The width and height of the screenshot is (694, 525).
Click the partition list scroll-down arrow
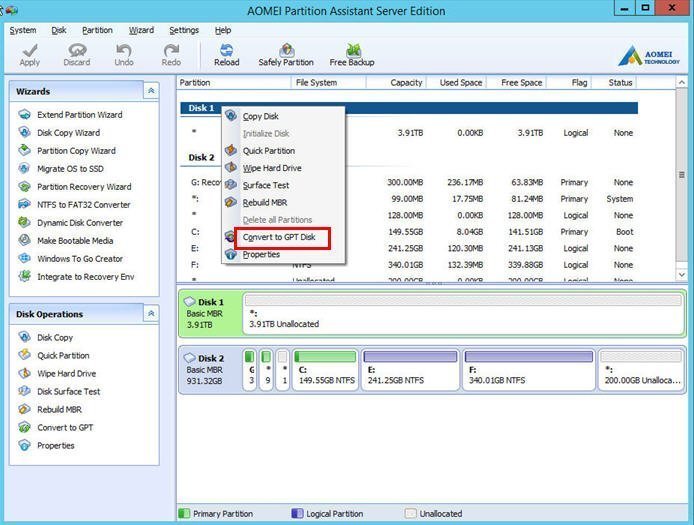point(682,275)
